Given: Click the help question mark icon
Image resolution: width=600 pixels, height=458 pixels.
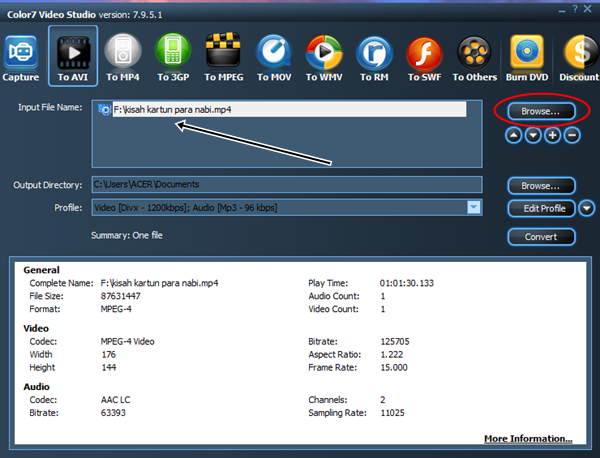Looking at the screenshot, I should 575,9.
